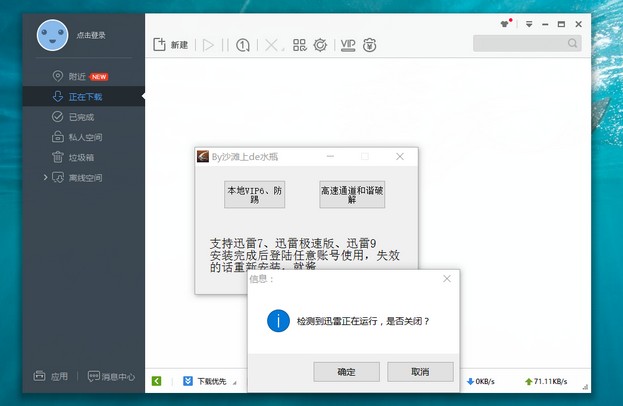Click the VIP toolbar icon

pyautogui.click(x=348, y=45)
